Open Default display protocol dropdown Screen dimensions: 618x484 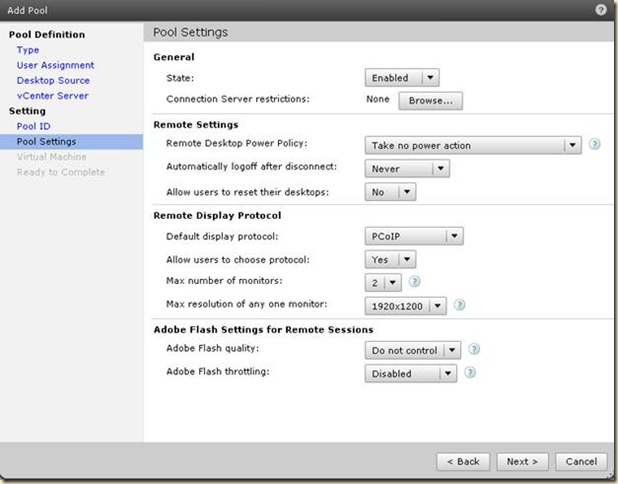point(412,236)
